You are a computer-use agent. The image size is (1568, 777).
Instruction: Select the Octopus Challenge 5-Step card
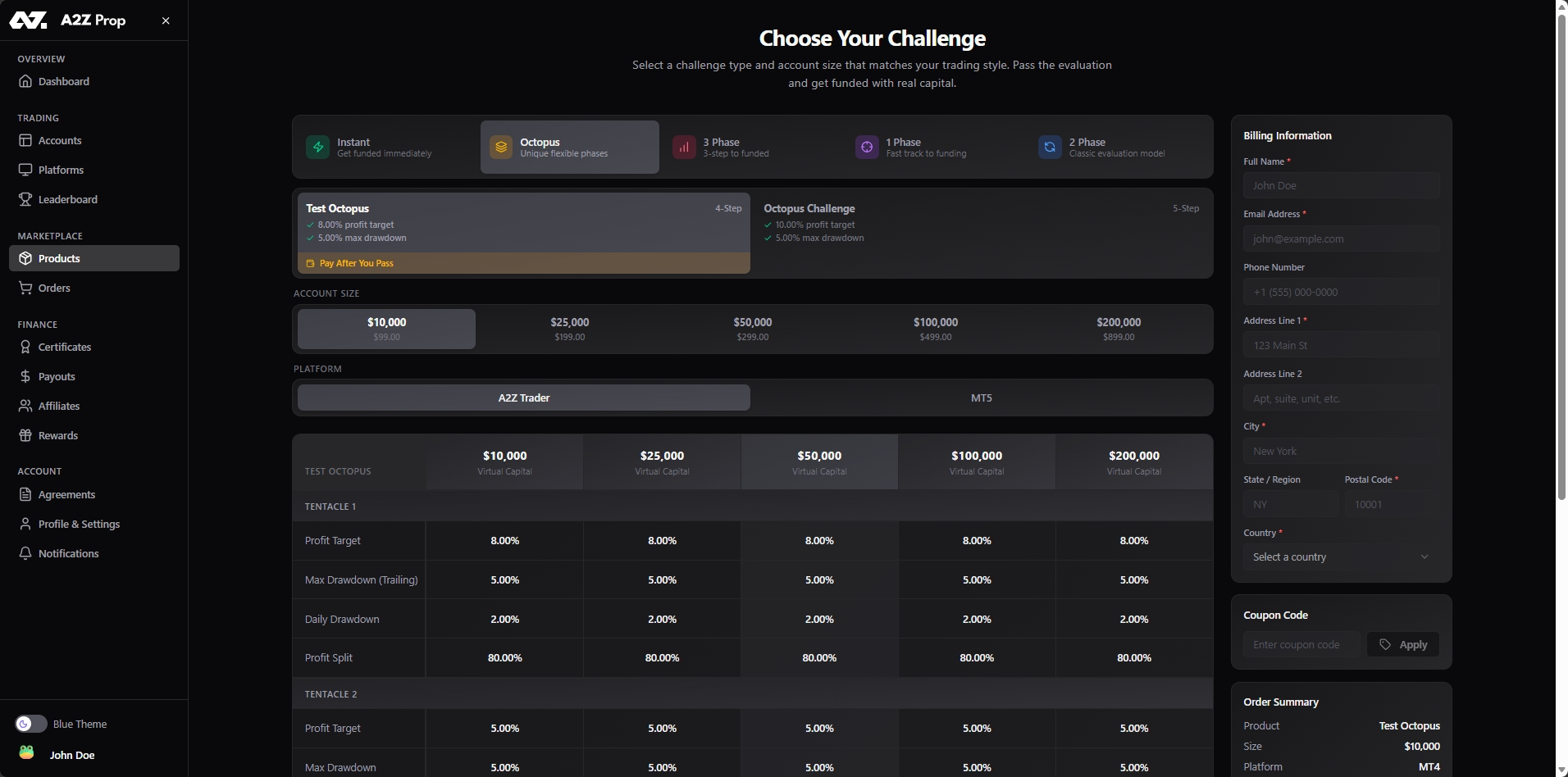point(981,233)
